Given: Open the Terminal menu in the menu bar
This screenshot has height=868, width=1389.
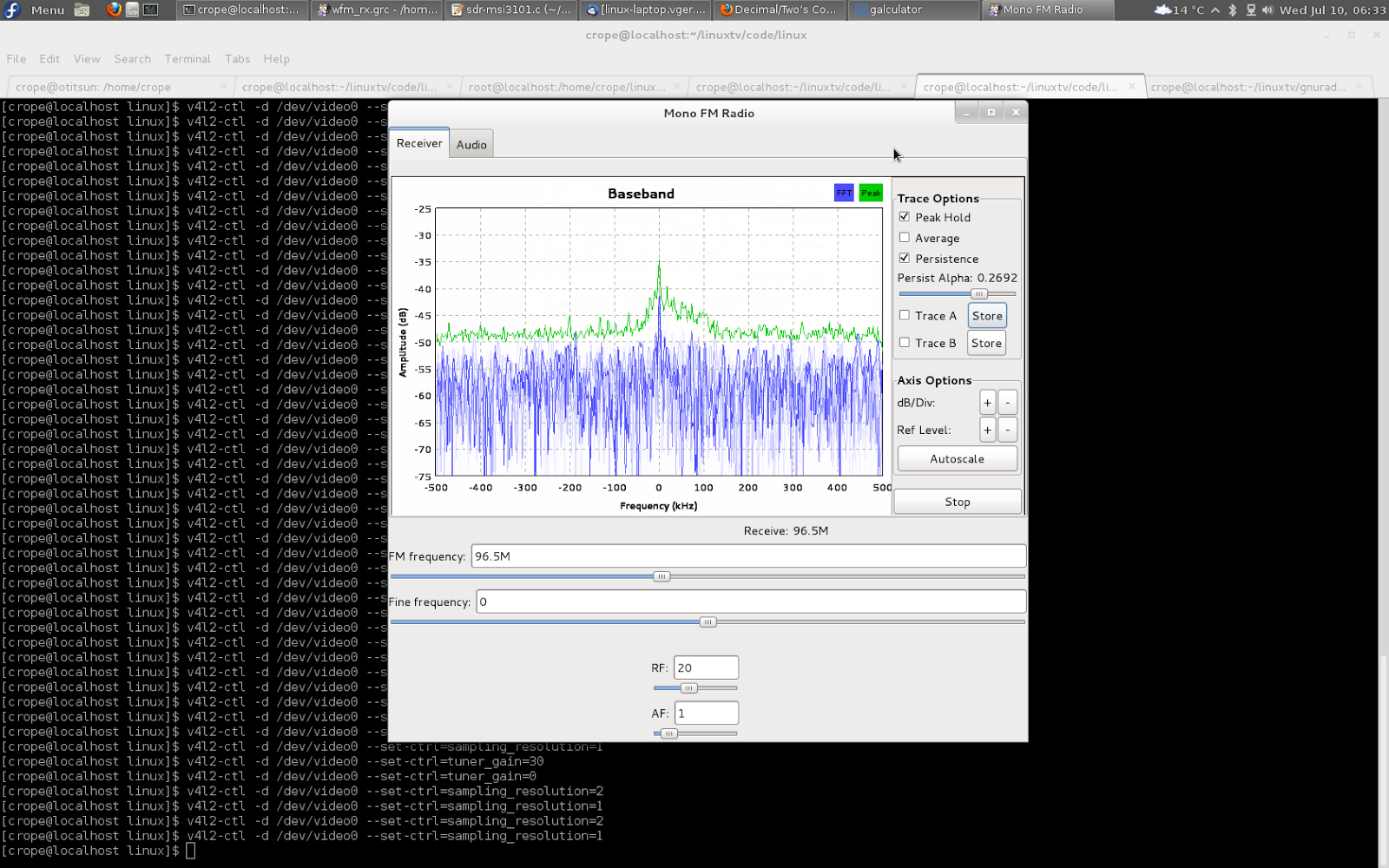Looking at the screenshot, I should [x=188, y=59].
